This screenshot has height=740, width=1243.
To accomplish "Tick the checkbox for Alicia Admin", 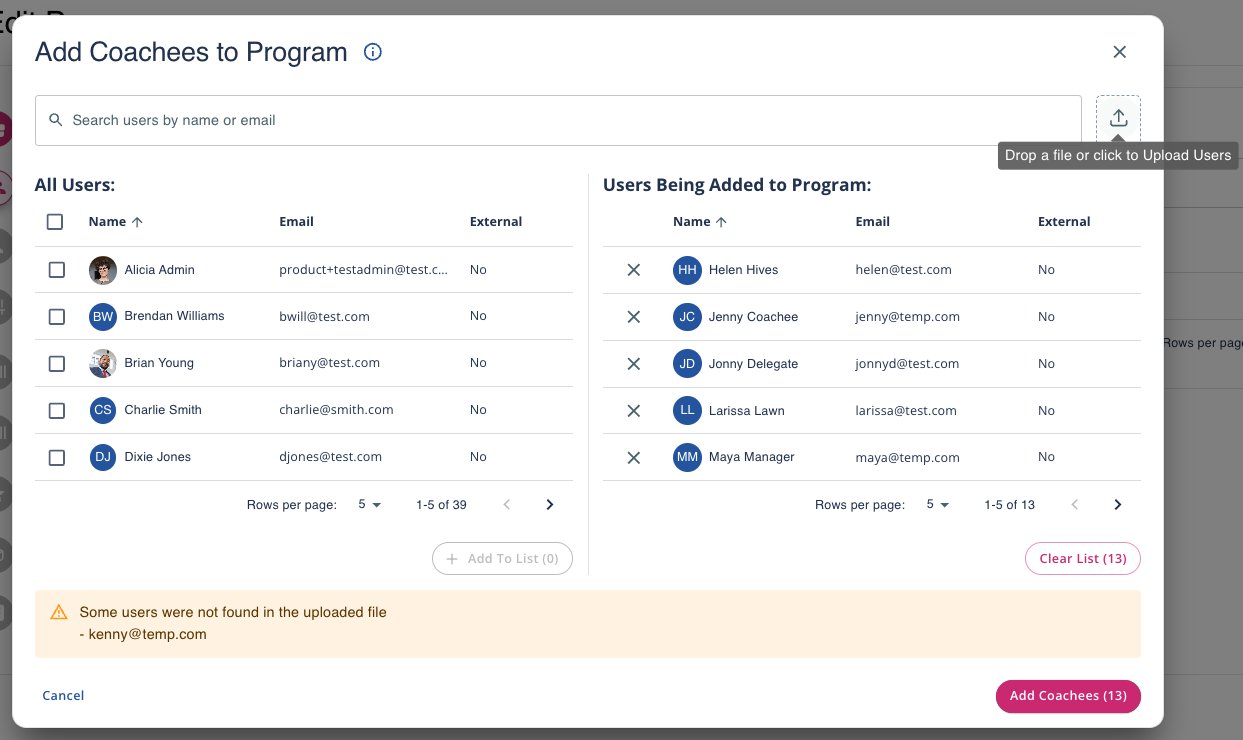I will point(57,270).
